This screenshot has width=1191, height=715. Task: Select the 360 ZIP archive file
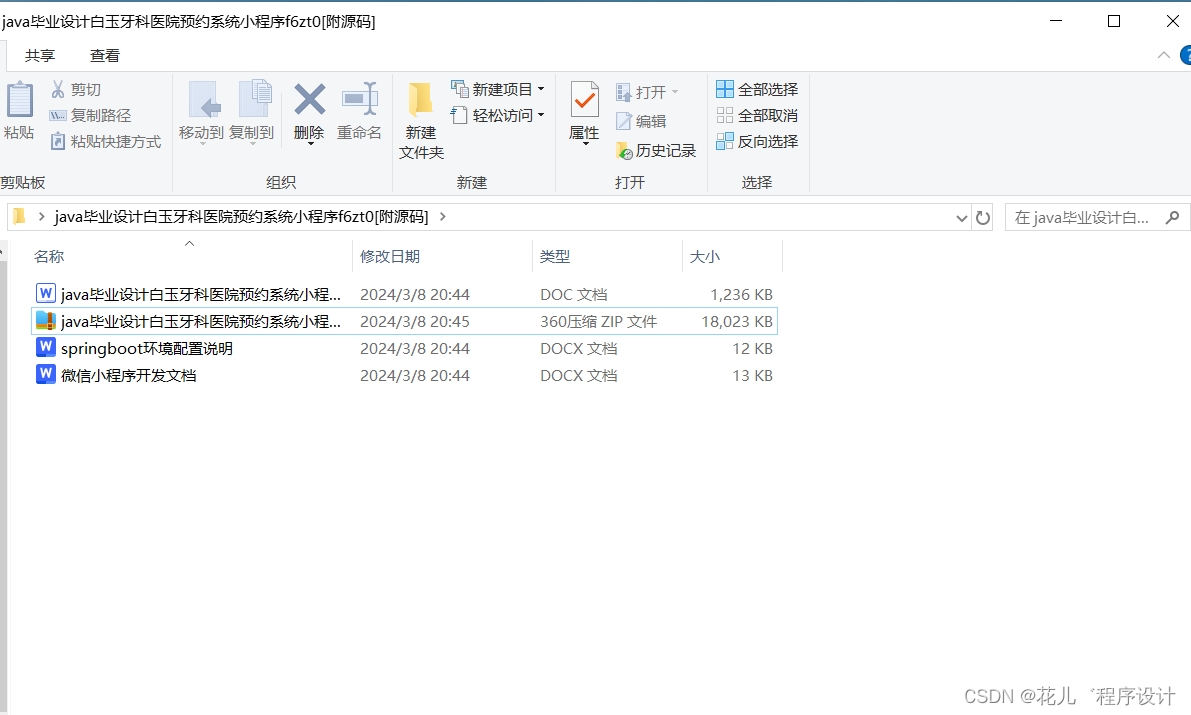click(x=404, y=321)
